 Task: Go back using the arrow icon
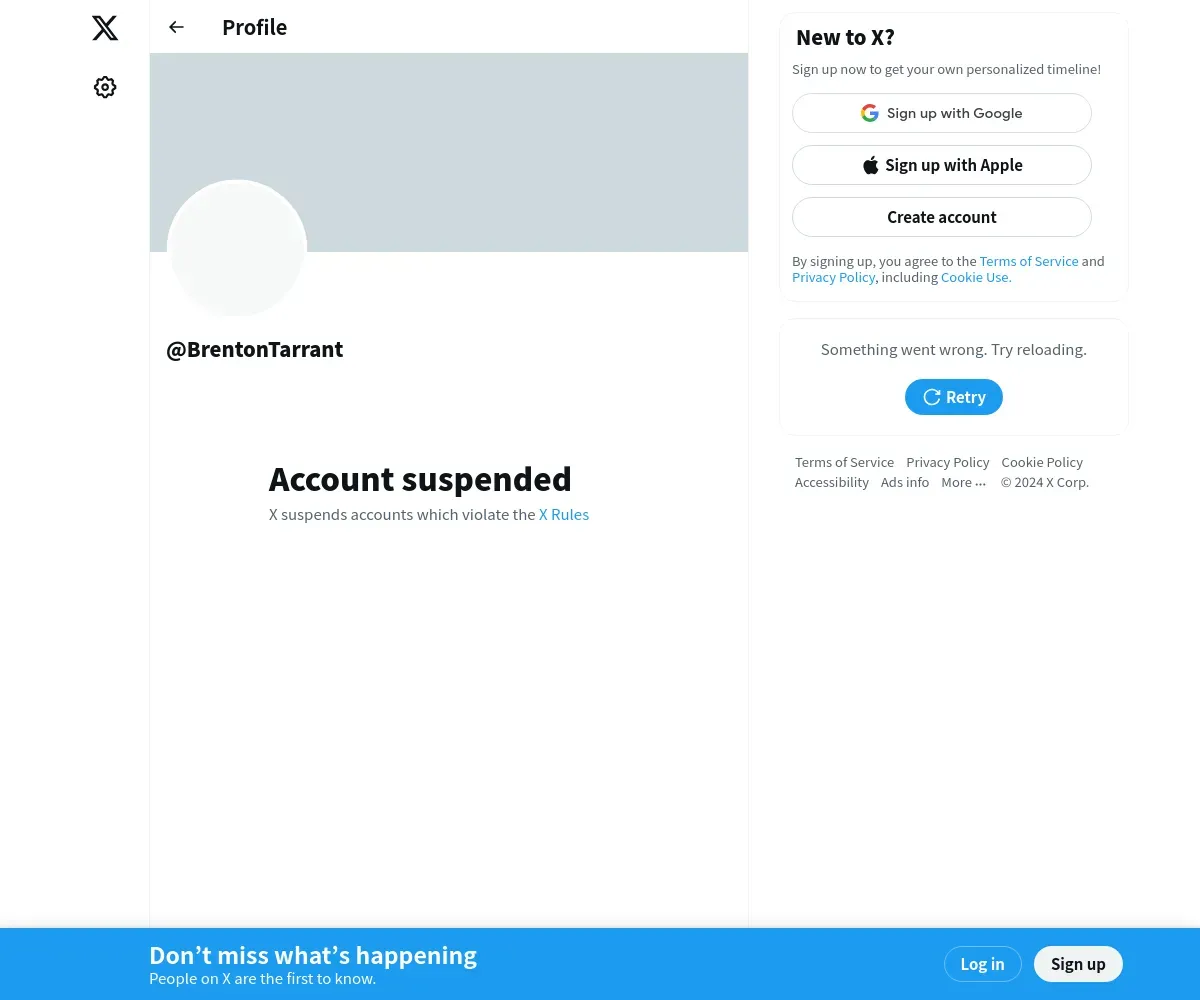click(x=176, y=27)
